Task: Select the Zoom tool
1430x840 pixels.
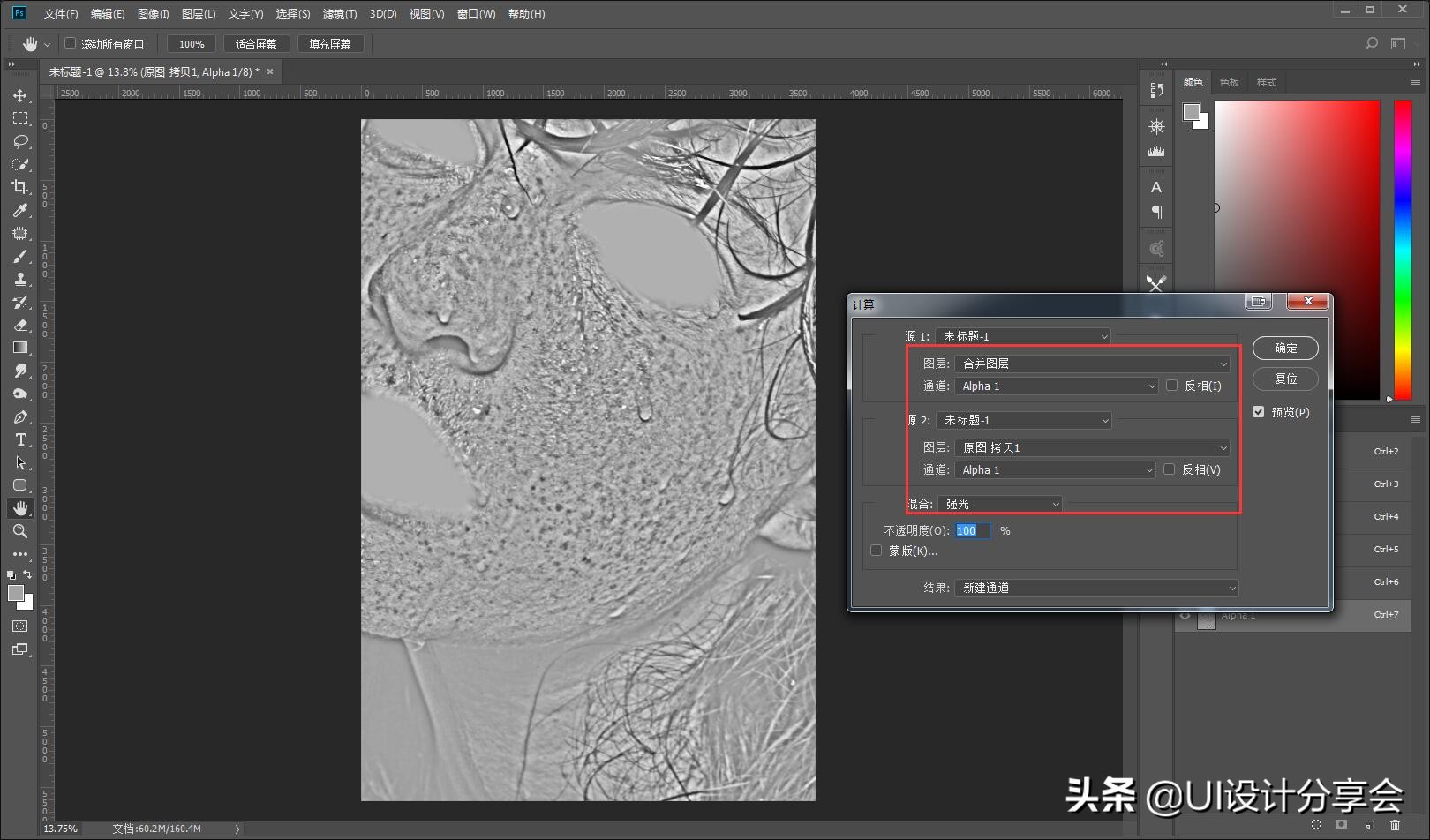Action: [x=20, y=531]
